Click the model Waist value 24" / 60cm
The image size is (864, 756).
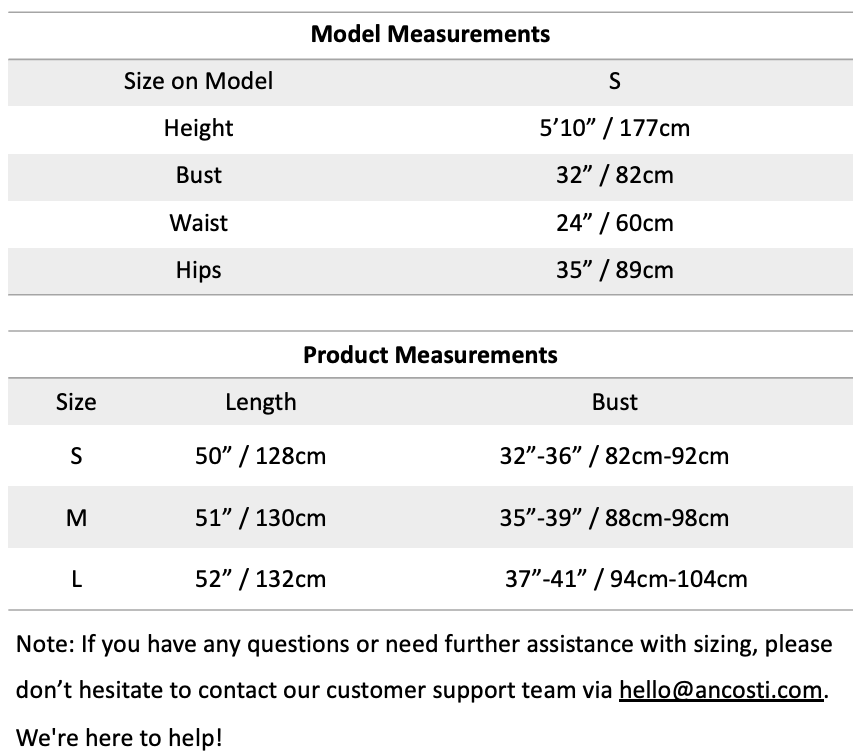pos(614,222)
